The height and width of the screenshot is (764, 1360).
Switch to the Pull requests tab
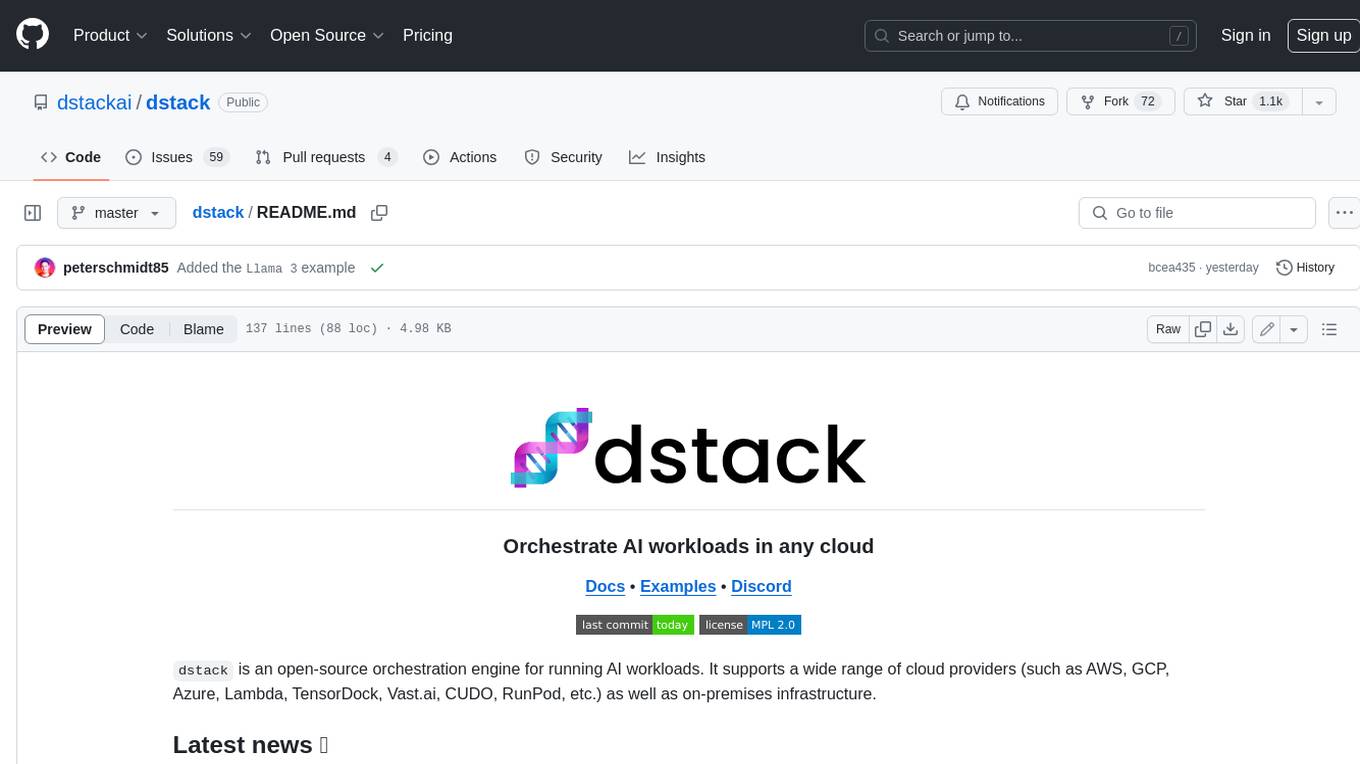[326, 157]
